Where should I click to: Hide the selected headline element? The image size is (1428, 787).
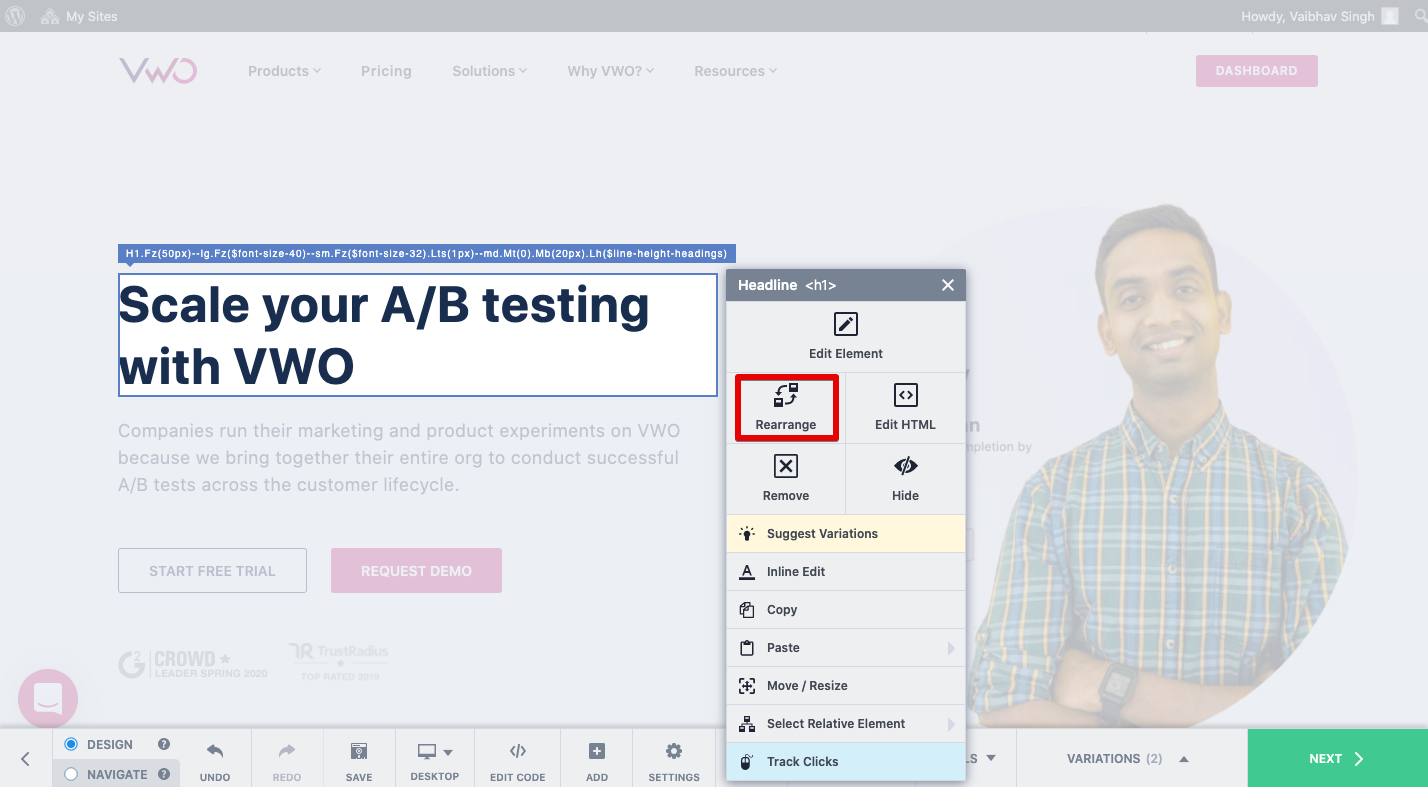[905, 479]
